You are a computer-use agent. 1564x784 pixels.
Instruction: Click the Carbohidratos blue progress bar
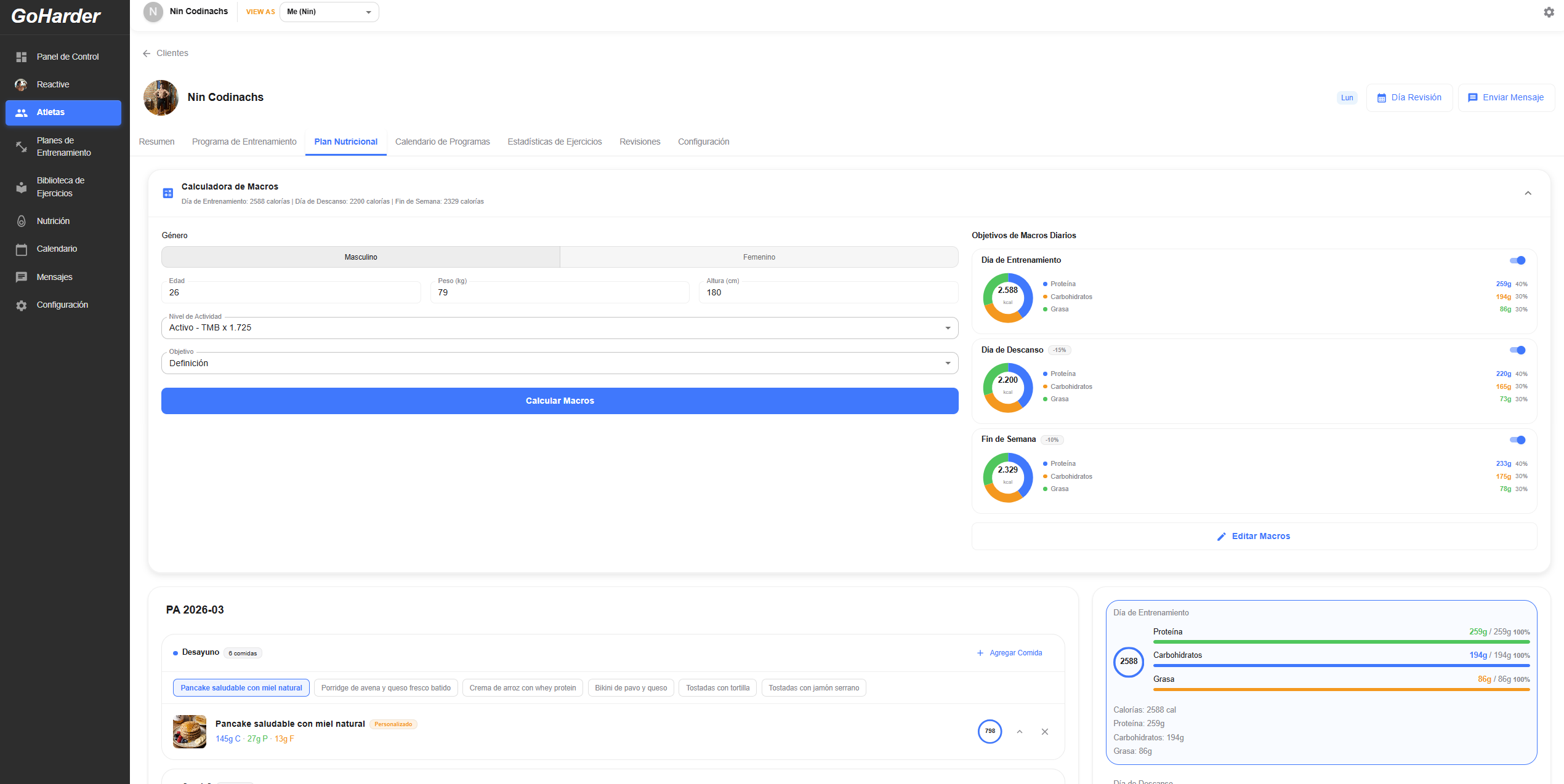click(1341, 665)
